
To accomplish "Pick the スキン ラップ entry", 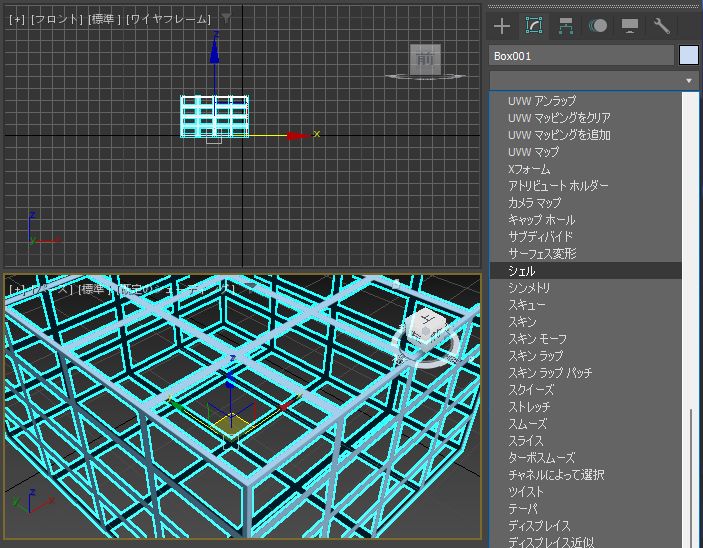I will pyautogui.click(x=535, y=356).
